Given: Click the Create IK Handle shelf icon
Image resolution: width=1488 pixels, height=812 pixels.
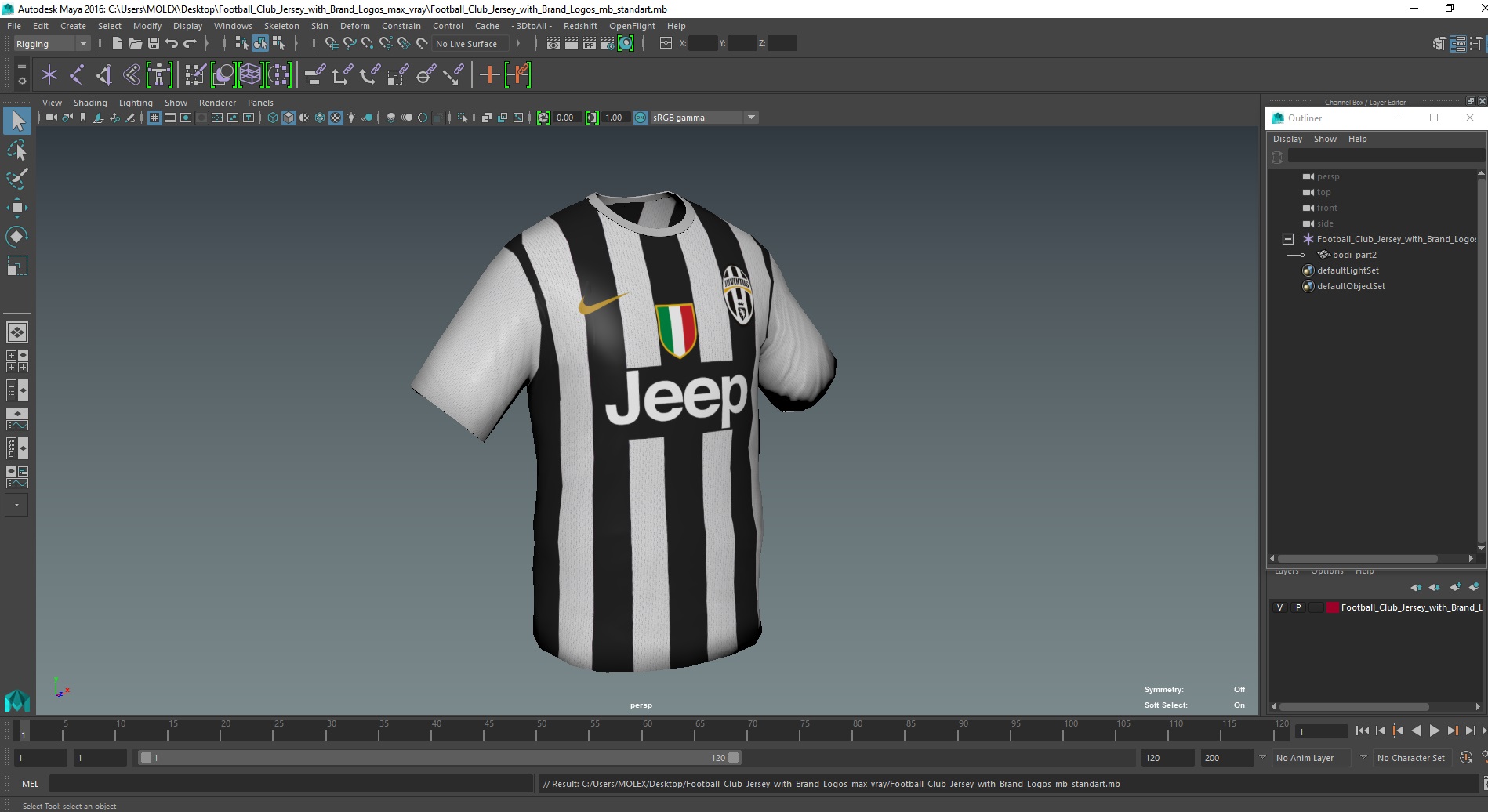Looking at the screenshot, I should pos(103,75).
